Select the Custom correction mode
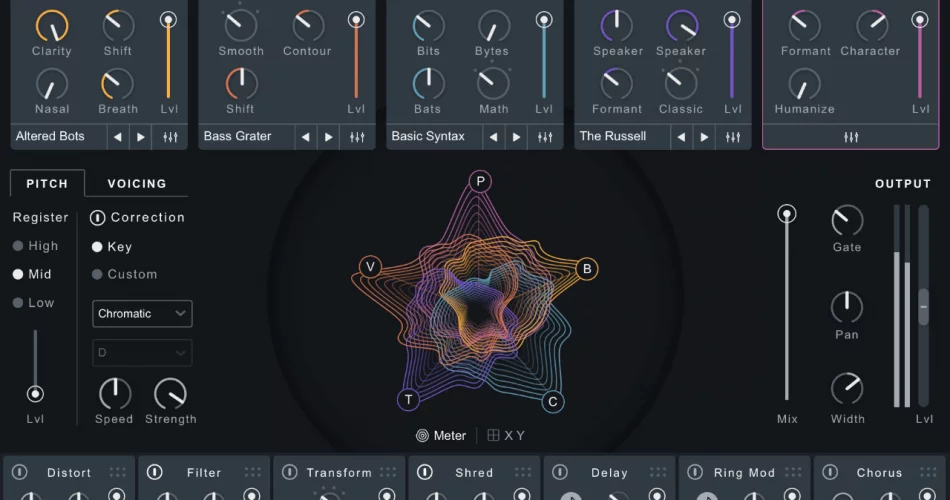Viewport: 950px width, 500px height. pos(124,275)
